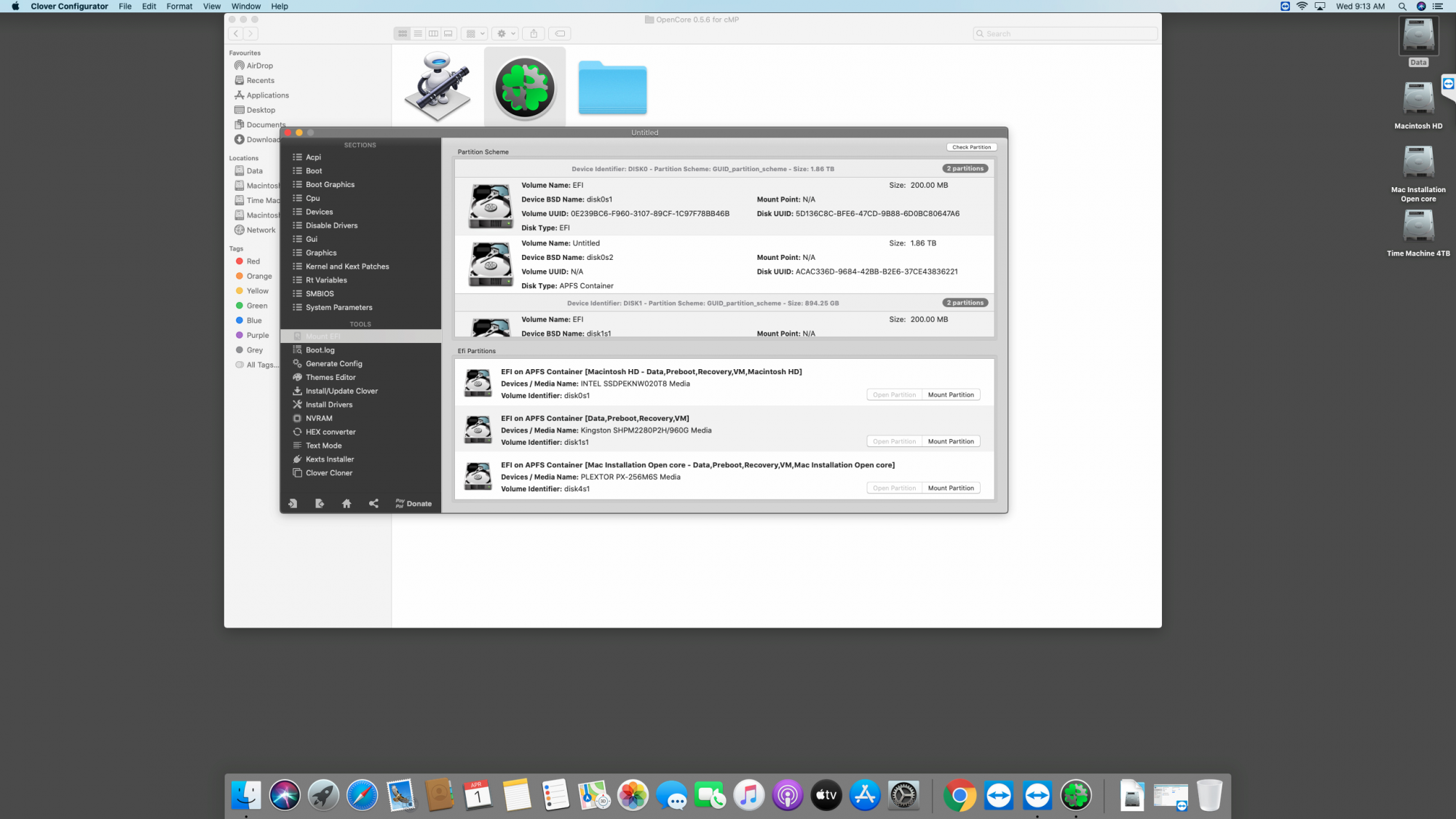1456x819 pixels.
Task: Open Finder group-by dropdown
Action: 475,33
